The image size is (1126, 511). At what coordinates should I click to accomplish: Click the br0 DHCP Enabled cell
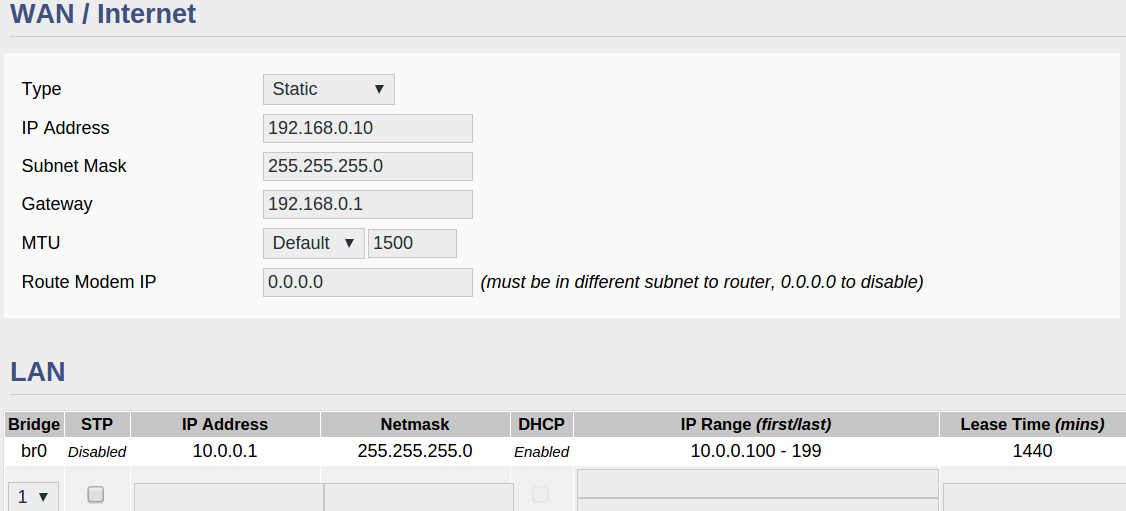click(541, 452)
